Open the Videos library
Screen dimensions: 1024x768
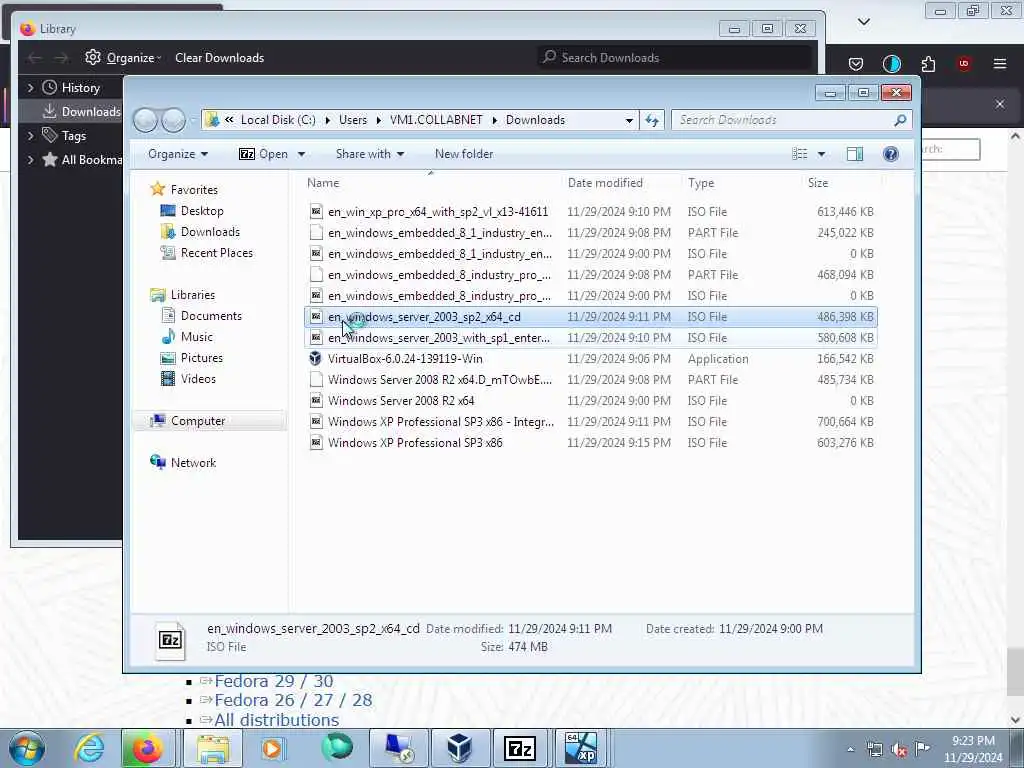tap(198, 379)
